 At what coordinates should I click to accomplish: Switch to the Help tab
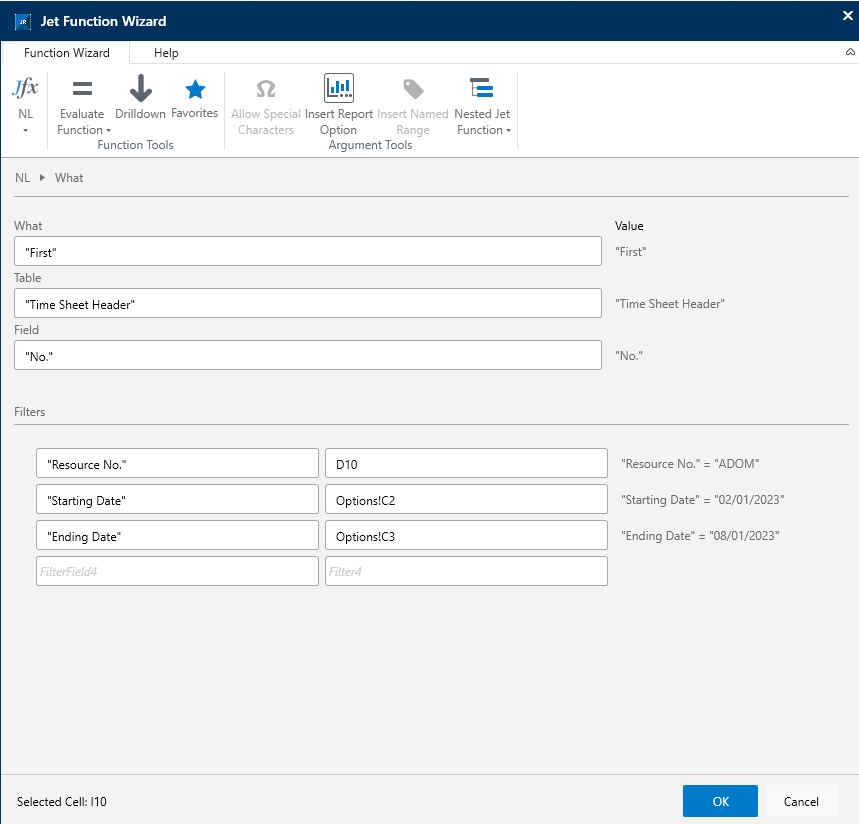point(166,53)
